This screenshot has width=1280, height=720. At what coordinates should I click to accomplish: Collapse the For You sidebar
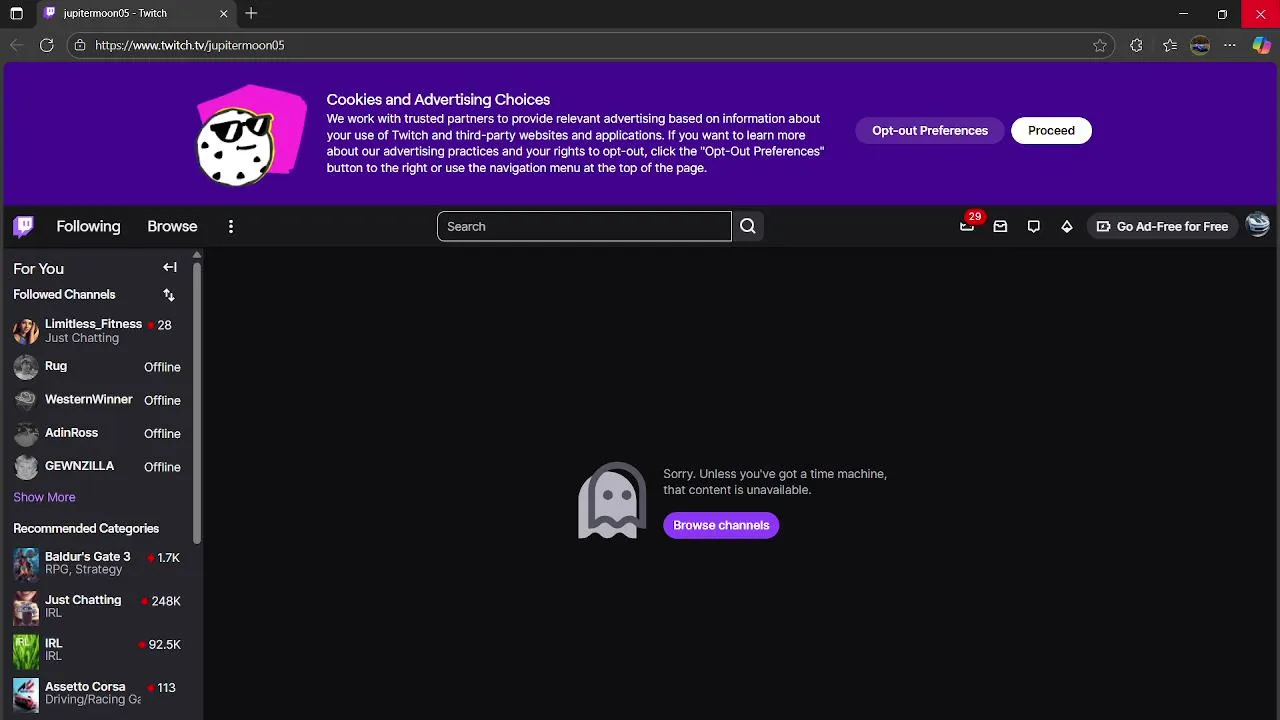[170, 268]
